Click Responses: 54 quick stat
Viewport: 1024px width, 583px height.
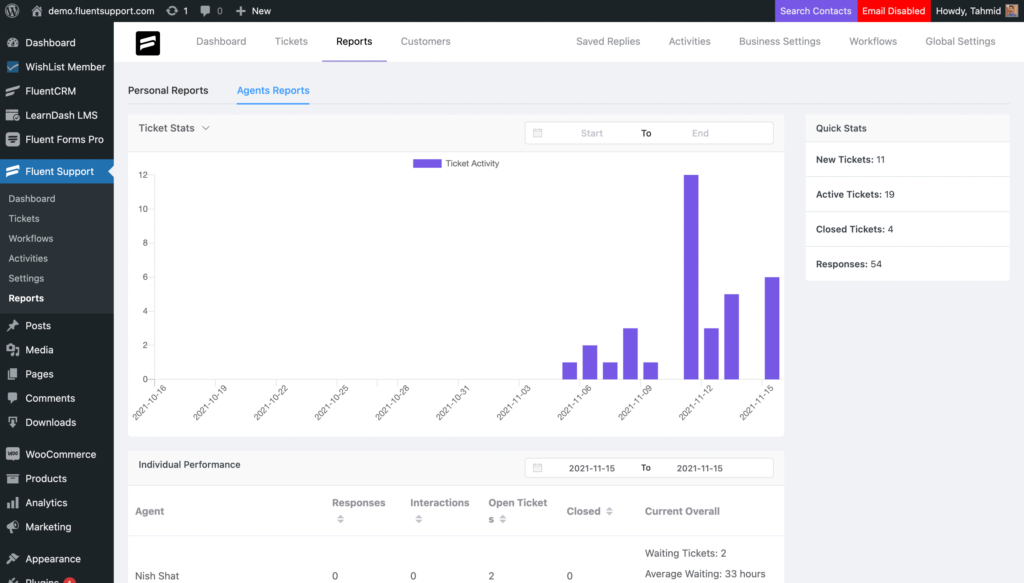908,264
